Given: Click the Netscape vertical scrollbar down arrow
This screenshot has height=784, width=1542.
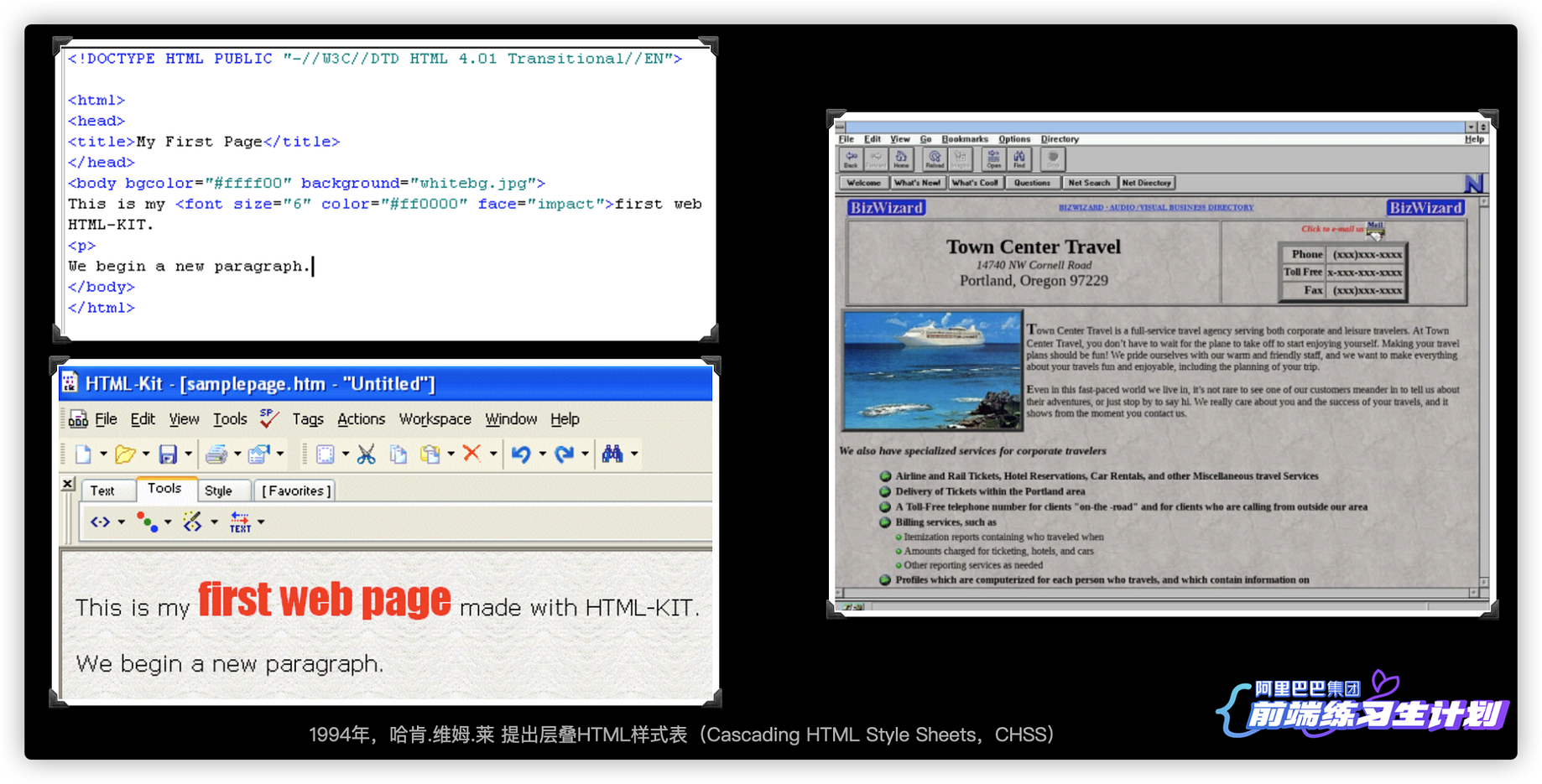Looking at the screenshot, I should tap(1483, 582).
